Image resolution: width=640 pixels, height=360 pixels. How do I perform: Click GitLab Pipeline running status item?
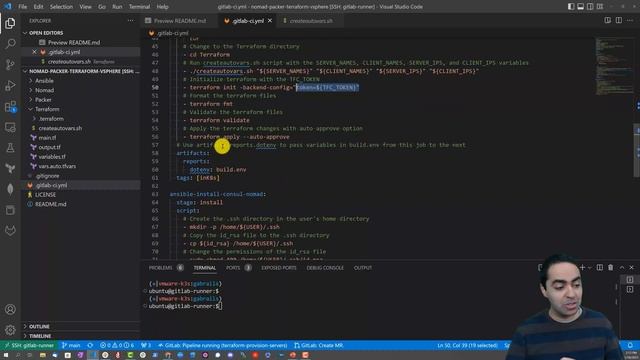223,345
